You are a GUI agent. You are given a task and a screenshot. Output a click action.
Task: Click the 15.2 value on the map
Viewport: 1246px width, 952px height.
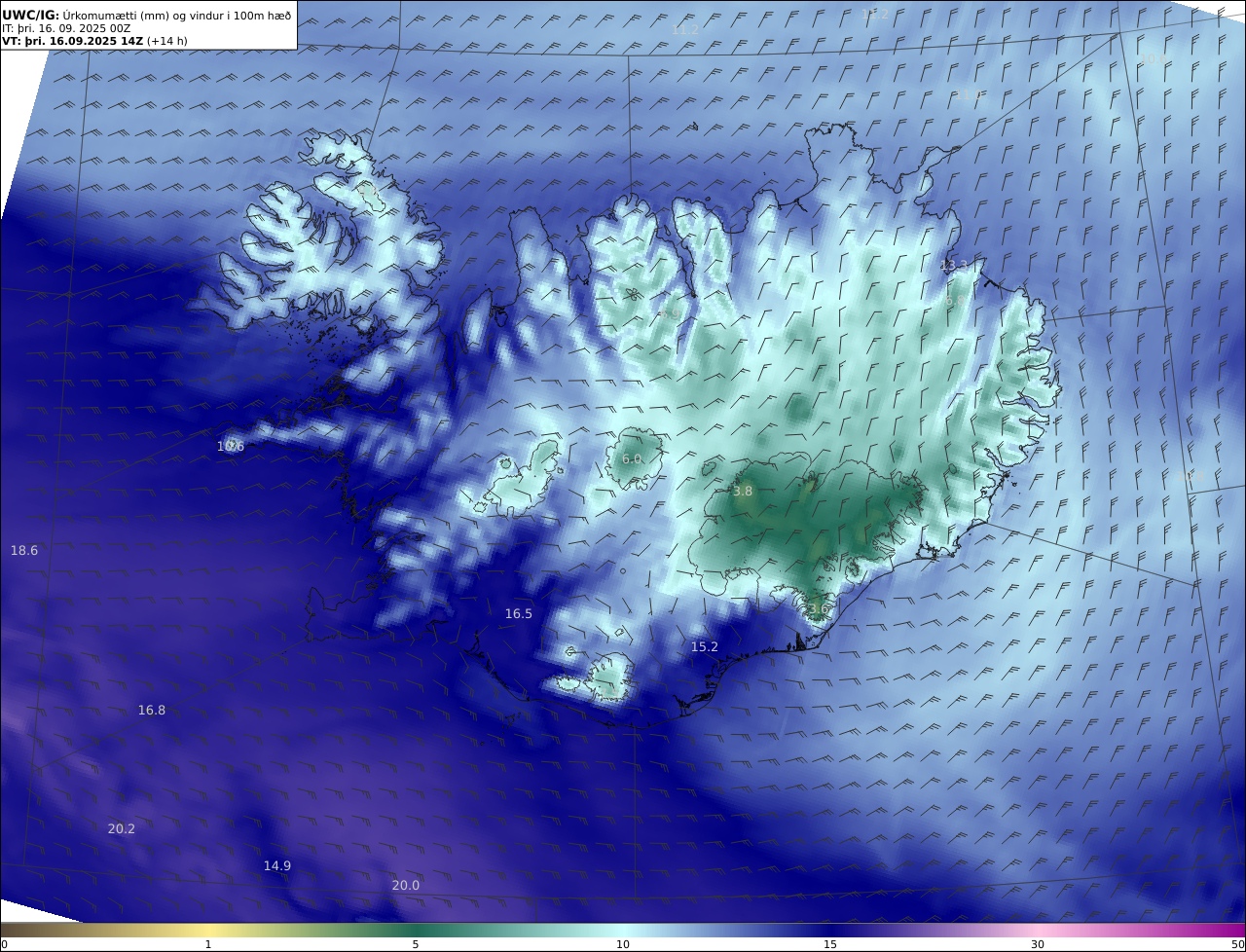point(705,647)
